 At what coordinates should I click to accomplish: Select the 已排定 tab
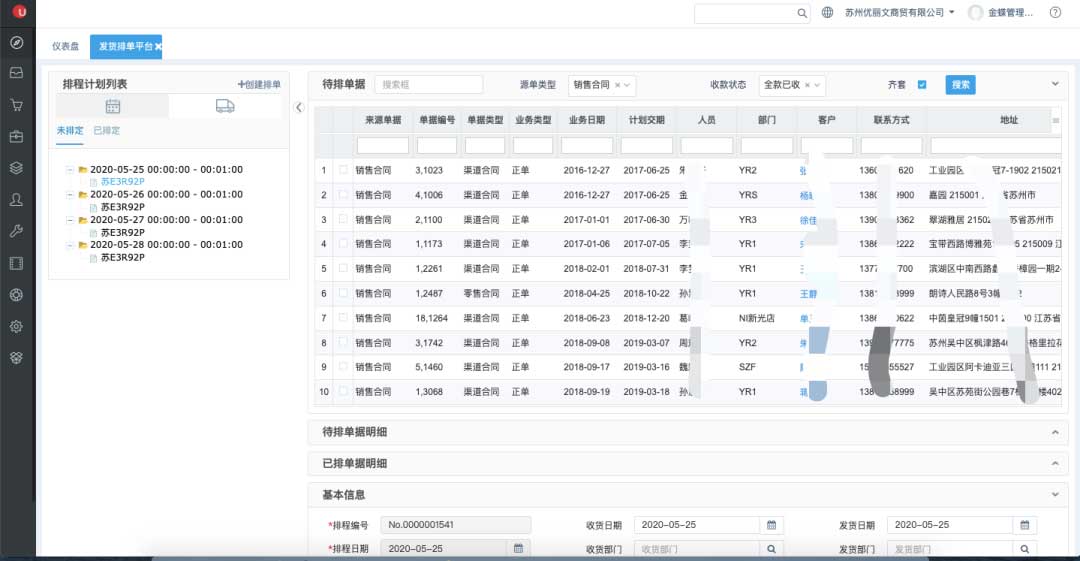coord(107,130)
